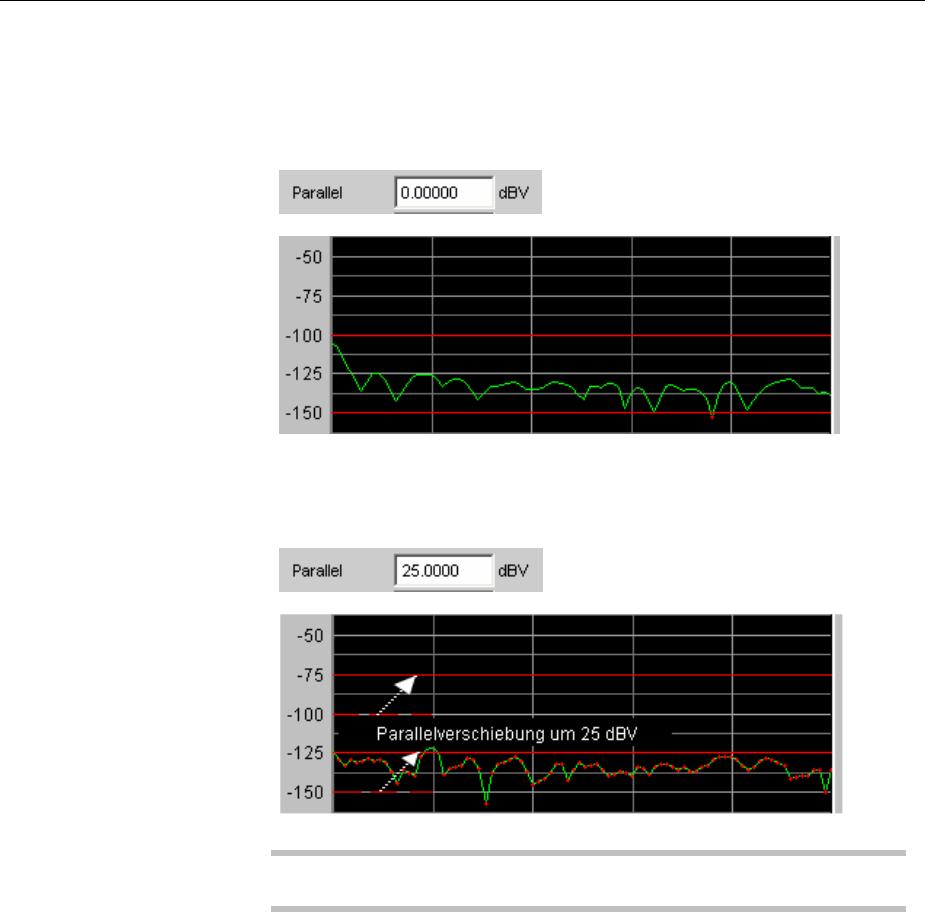Image resolution: width=925 pixels, height=912 pixels.
Task: Click the -75 axis label on the lower graph
Action: (x=310, y=675)
